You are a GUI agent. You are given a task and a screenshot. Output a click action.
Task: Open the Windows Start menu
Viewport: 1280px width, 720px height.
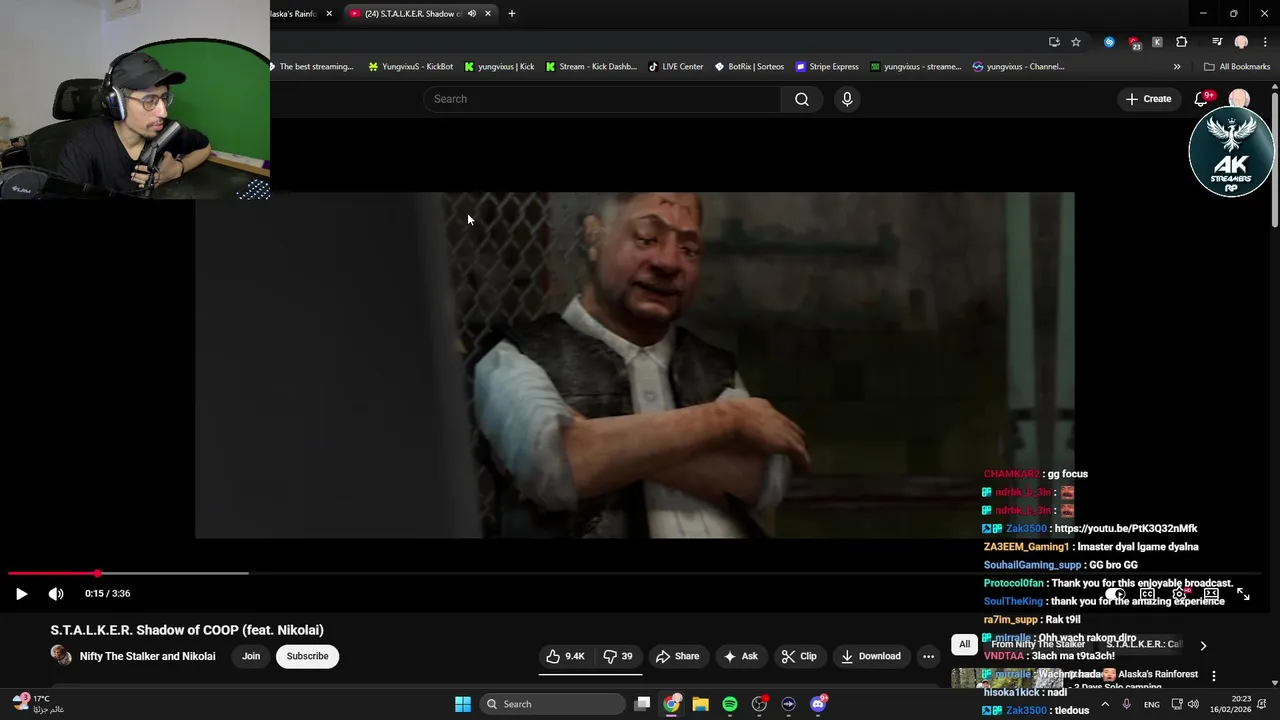(463, 704)
